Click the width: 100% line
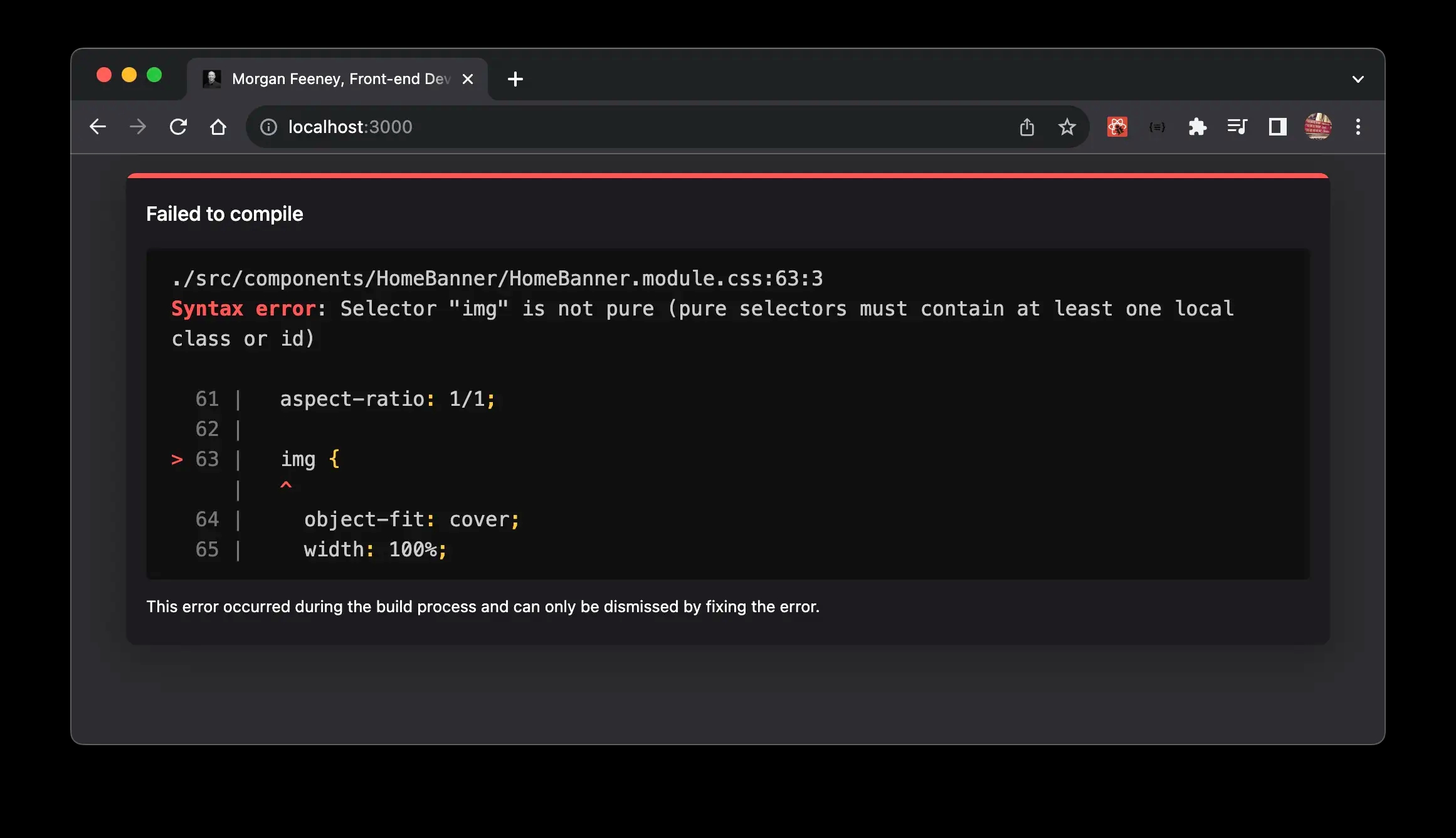This screenshot has width=1456, height=838. (x=376, y=549)
